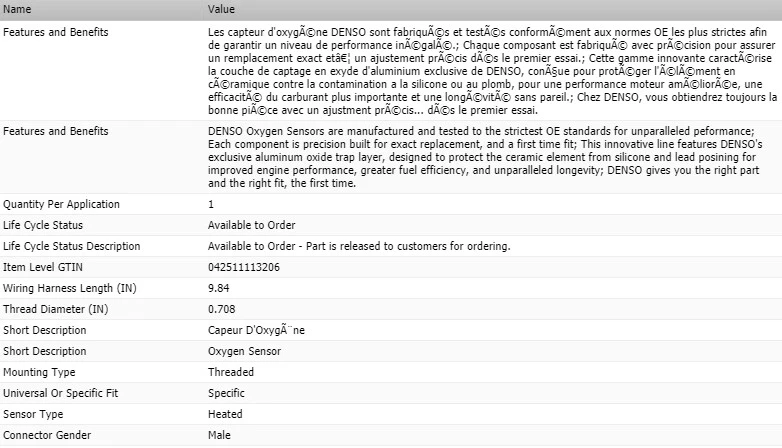Click the Quantity Per Application label
The height and width of the screenshot is (448, 782).
(61, 204)
